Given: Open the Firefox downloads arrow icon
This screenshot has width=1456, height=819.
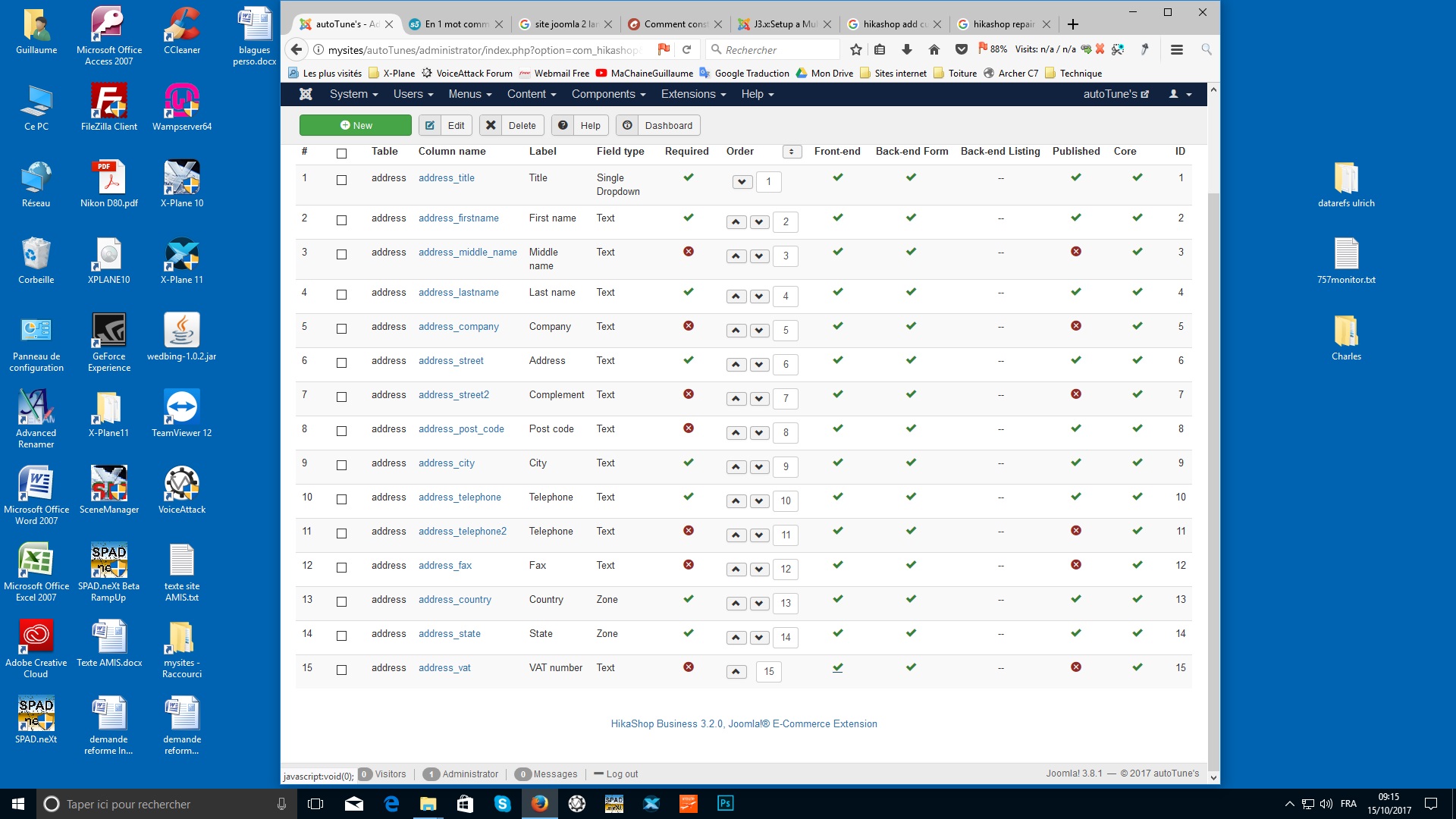Looking at the screenshot, I should [x=907, y=50].
